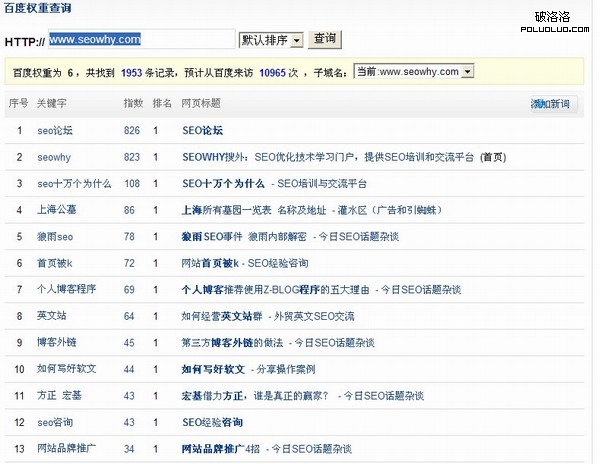Open the 默认排序 sort dropdown

[269, 40]
